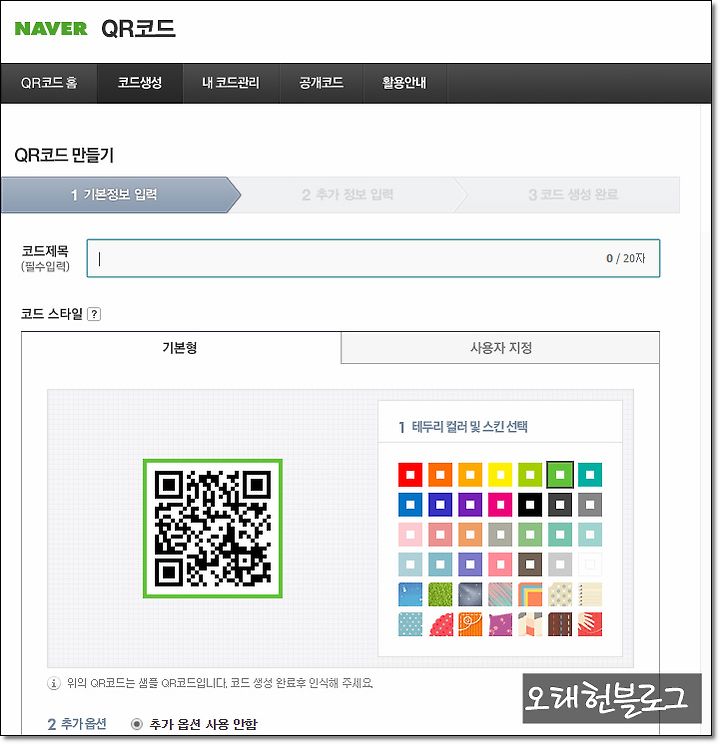Select the 코드생성 menu item
The height and width of the screenshot is (744, 720).
tap(140, 83)
